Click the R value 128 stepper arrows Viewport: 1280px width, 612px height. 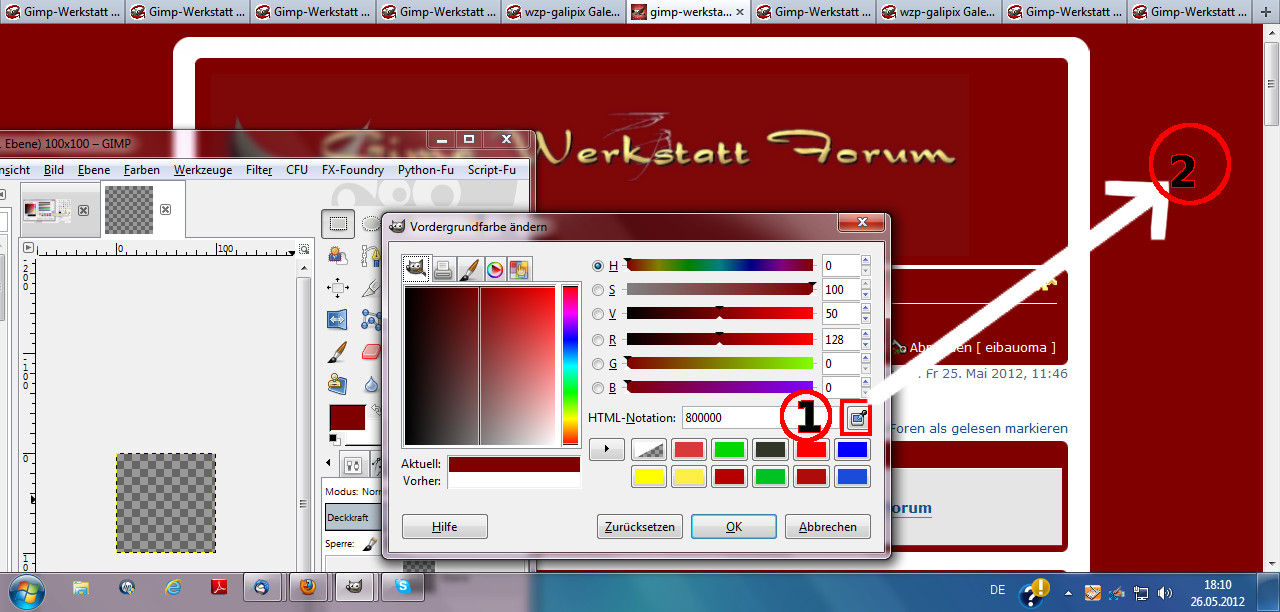(x=865, y=340)
